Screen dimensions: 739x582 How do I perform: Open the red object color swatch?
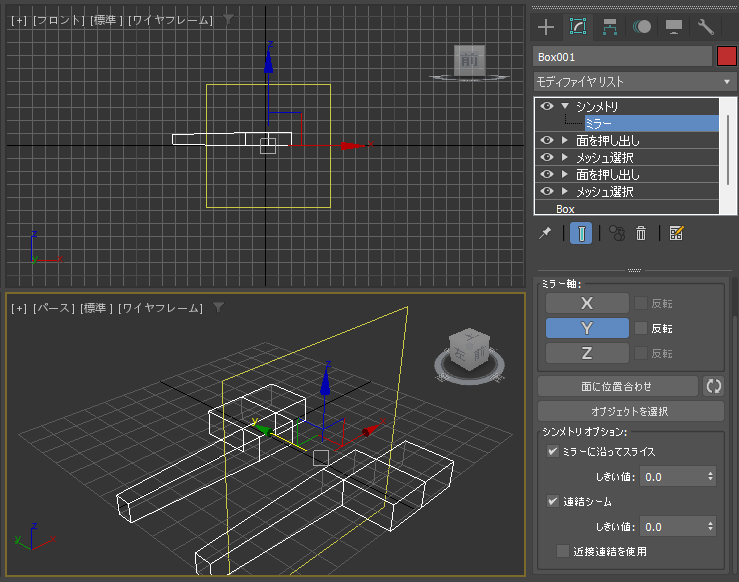coord(726,57)
